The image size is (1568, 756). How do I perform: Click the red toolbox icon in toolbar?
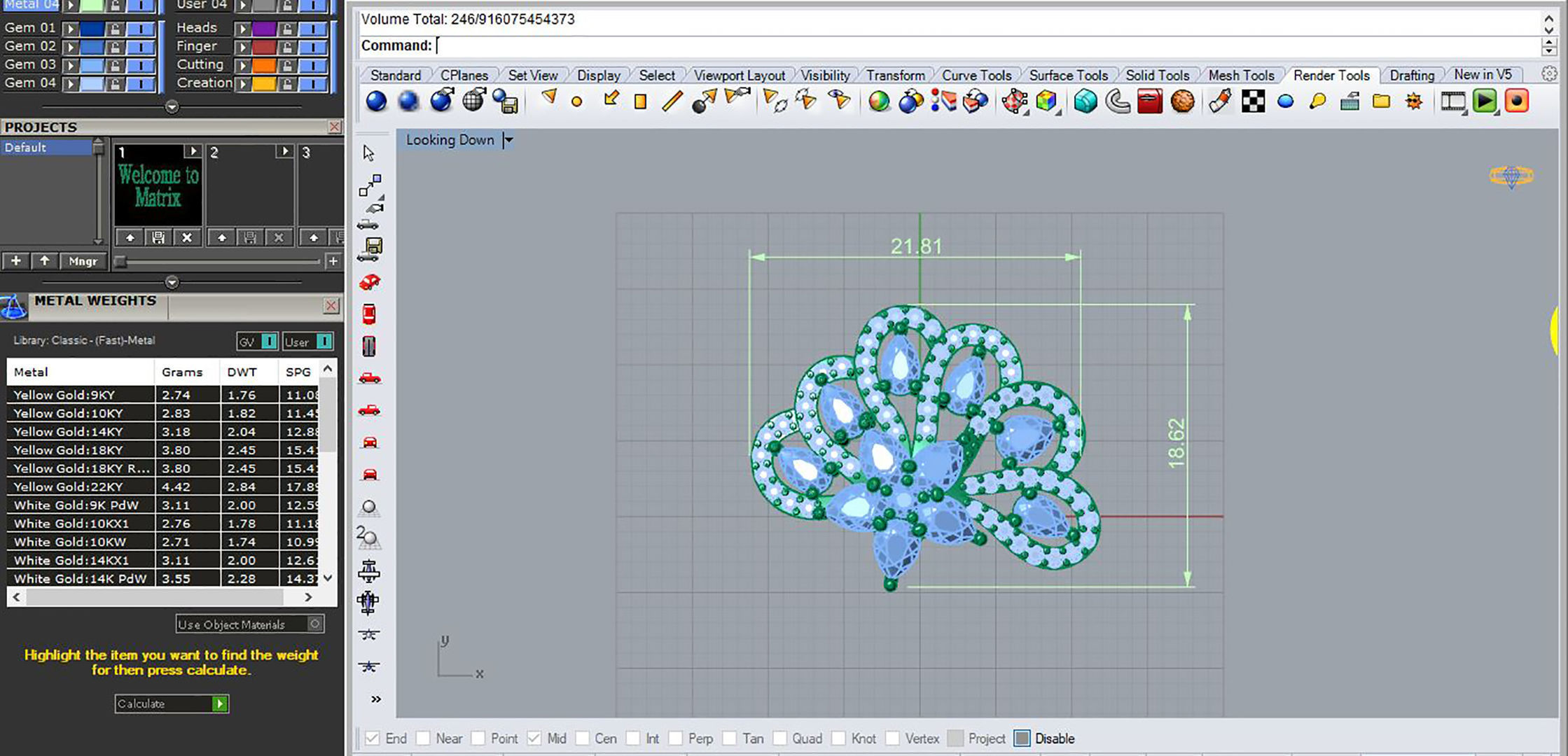tap(1150, 101)
